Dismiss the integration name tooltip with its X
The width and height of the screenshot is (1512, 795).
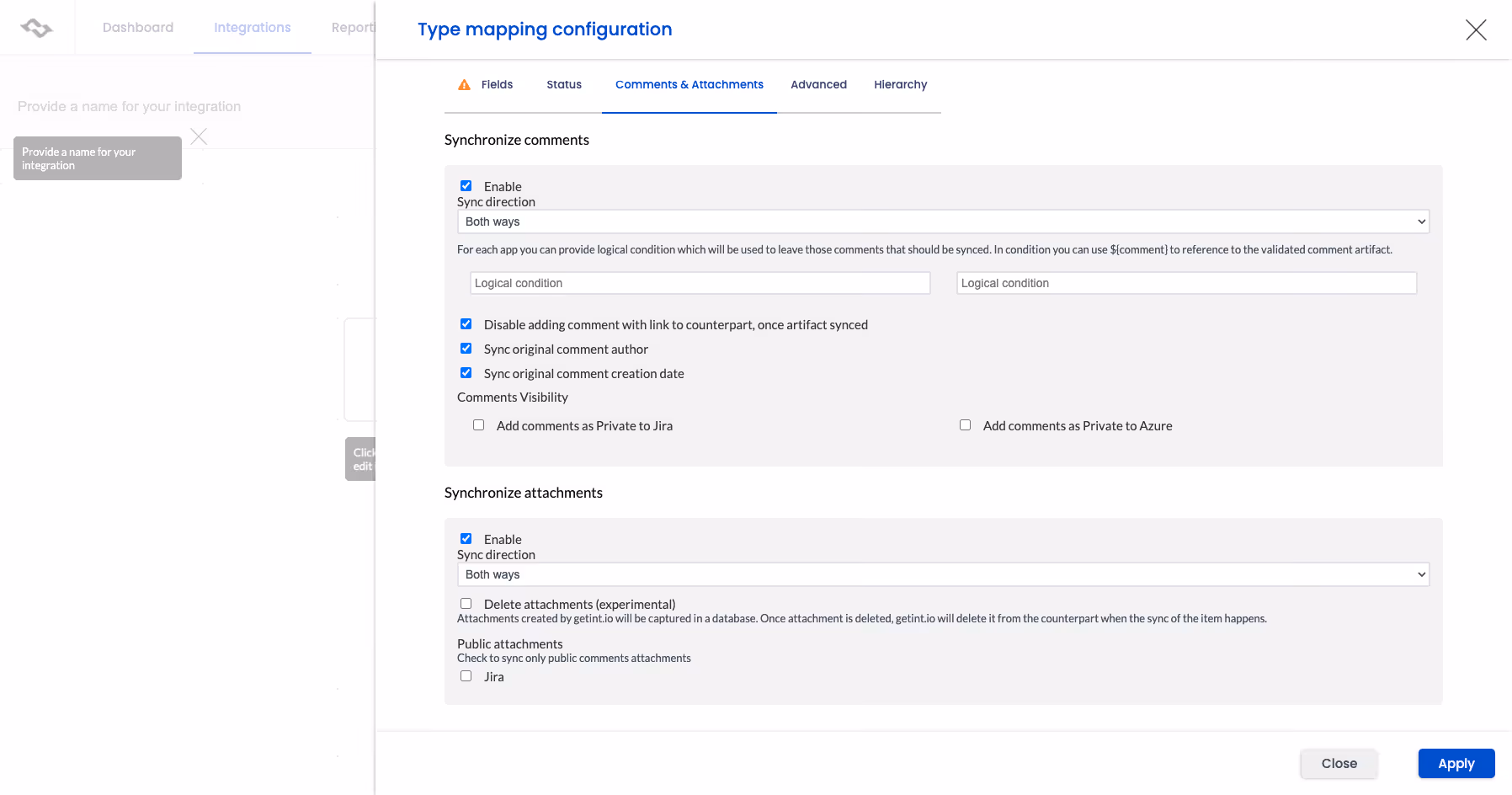click(x=199, y=136)
